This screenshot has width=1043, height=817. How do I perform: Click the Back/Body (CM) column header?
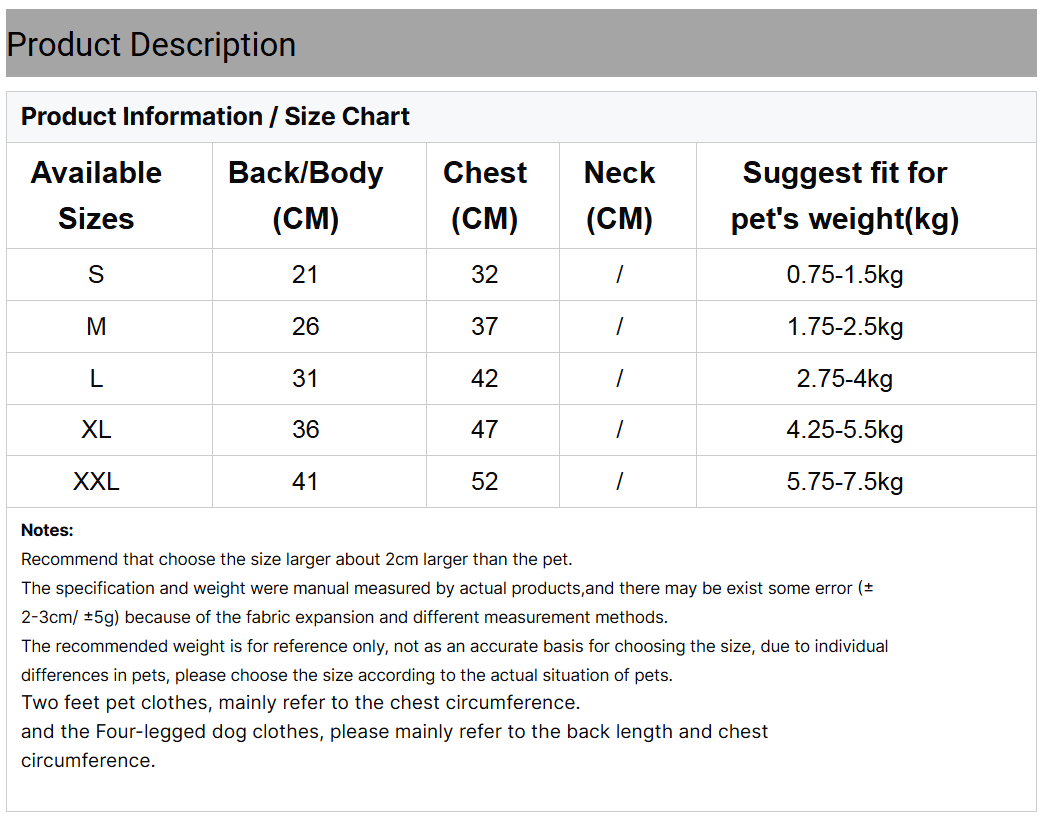point(305,196)
